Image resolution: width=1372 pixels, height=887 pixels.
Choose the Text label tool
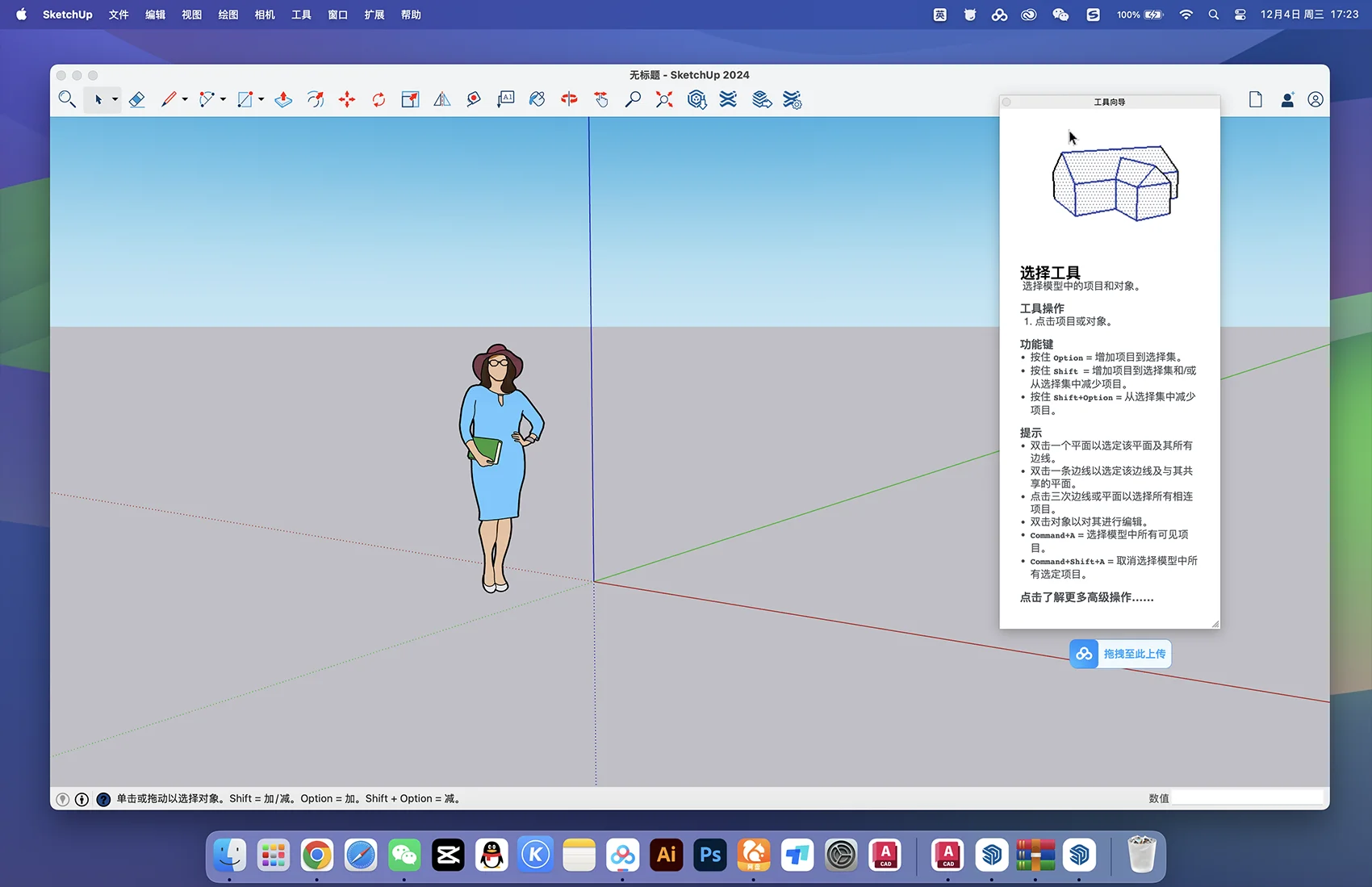505,99
